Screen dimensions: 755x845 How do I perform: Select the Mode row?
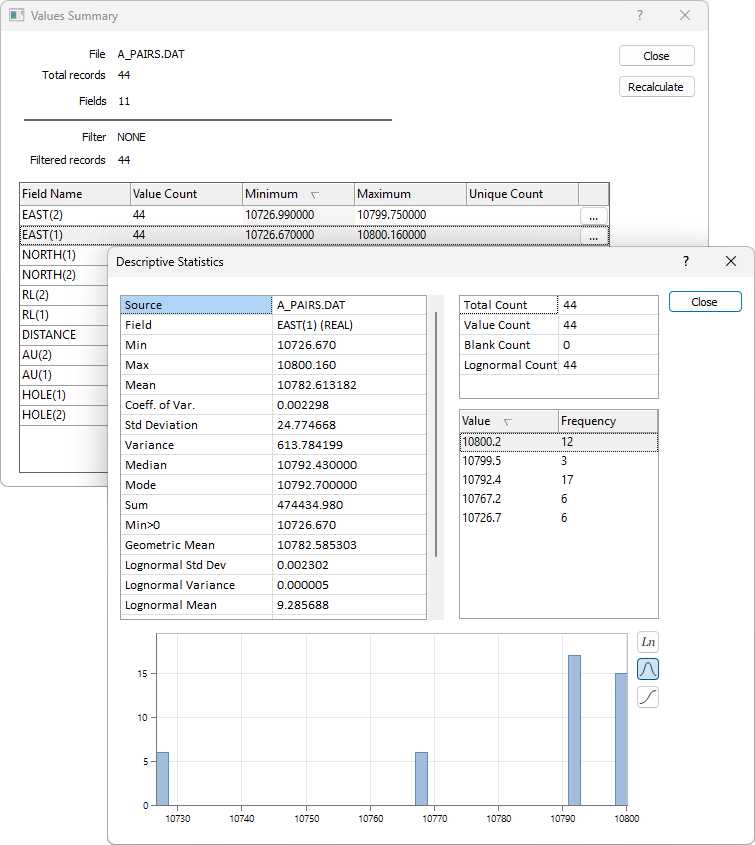click(x=273, y=484)
